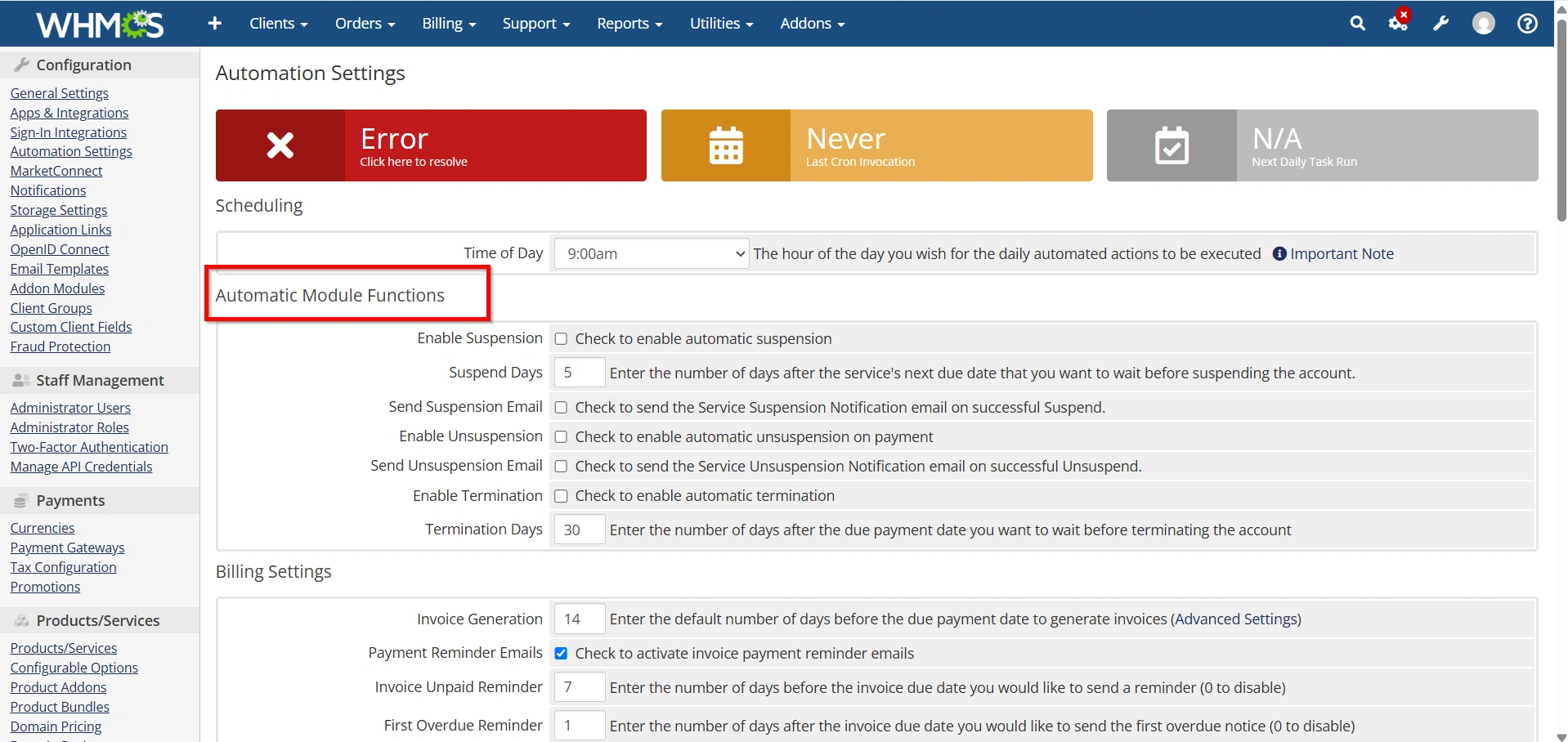Check Send Suspension Email option

click(561, 408)
